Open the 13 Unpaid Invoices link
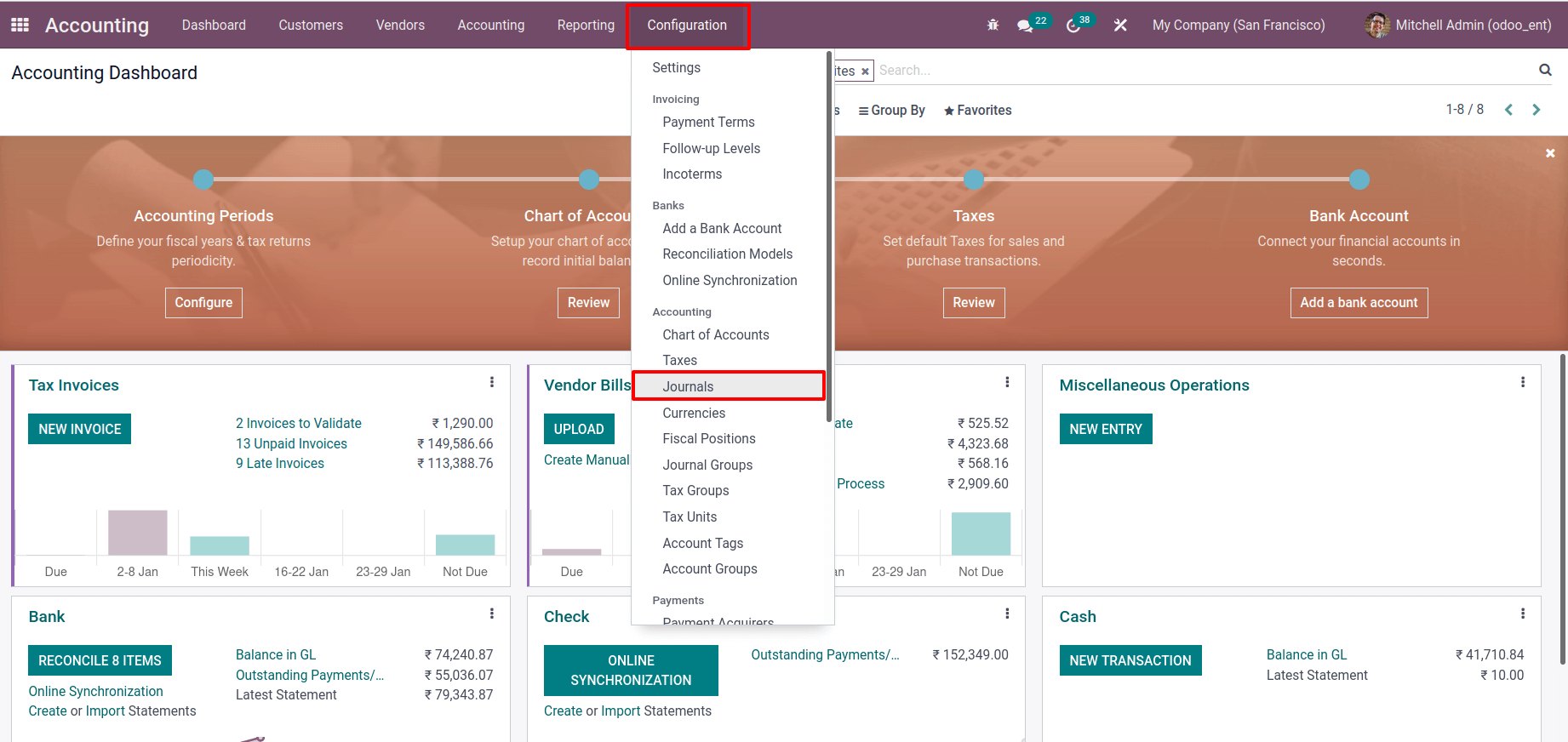 (291, 443)
